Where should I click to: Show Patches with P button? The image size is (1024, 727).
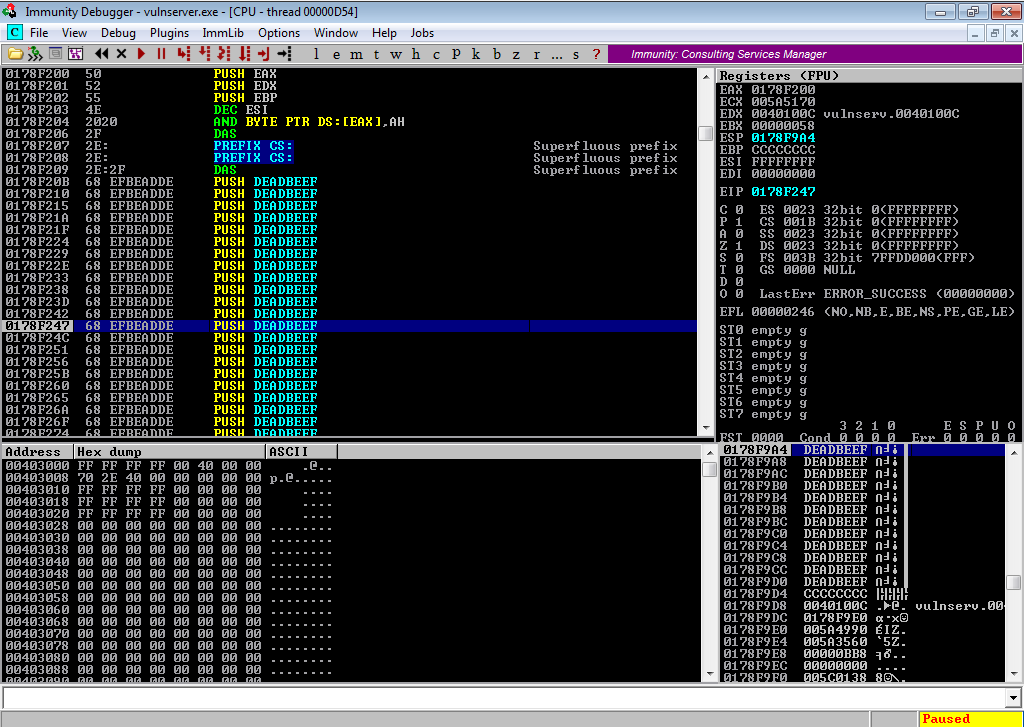point(456,54)
